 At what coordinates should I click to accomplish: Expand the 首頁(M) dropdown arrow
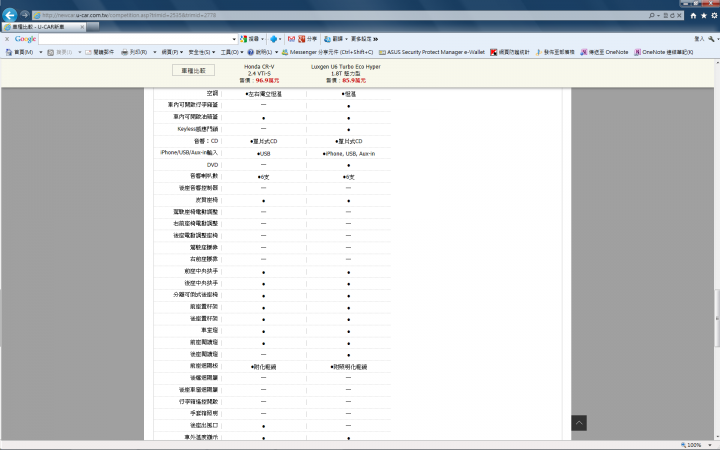click(x=40, y=52)
